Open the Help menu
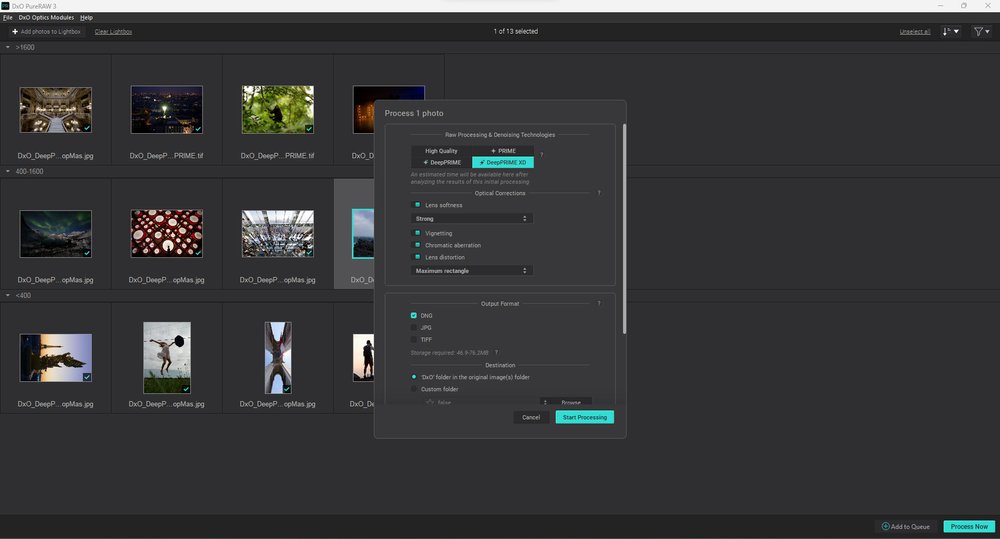 click(86, 17)
